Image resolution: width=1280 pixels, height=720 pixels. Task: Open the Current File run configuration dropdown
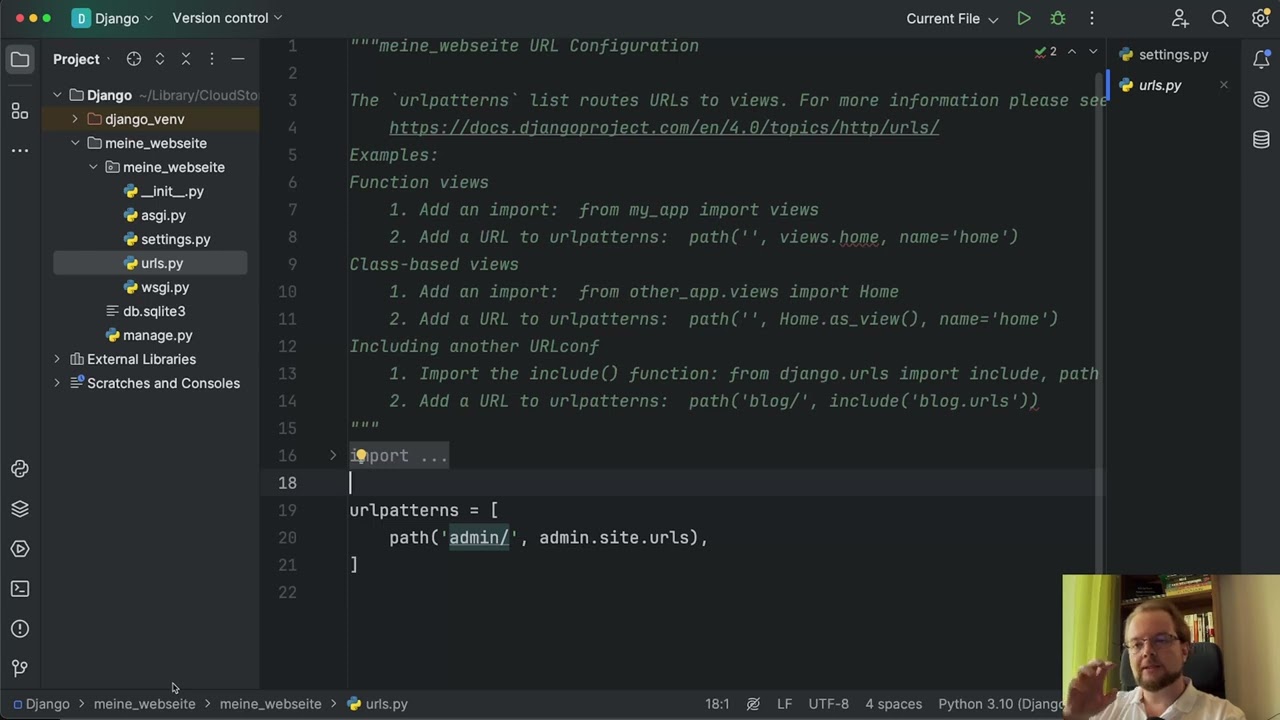(952, 18)
